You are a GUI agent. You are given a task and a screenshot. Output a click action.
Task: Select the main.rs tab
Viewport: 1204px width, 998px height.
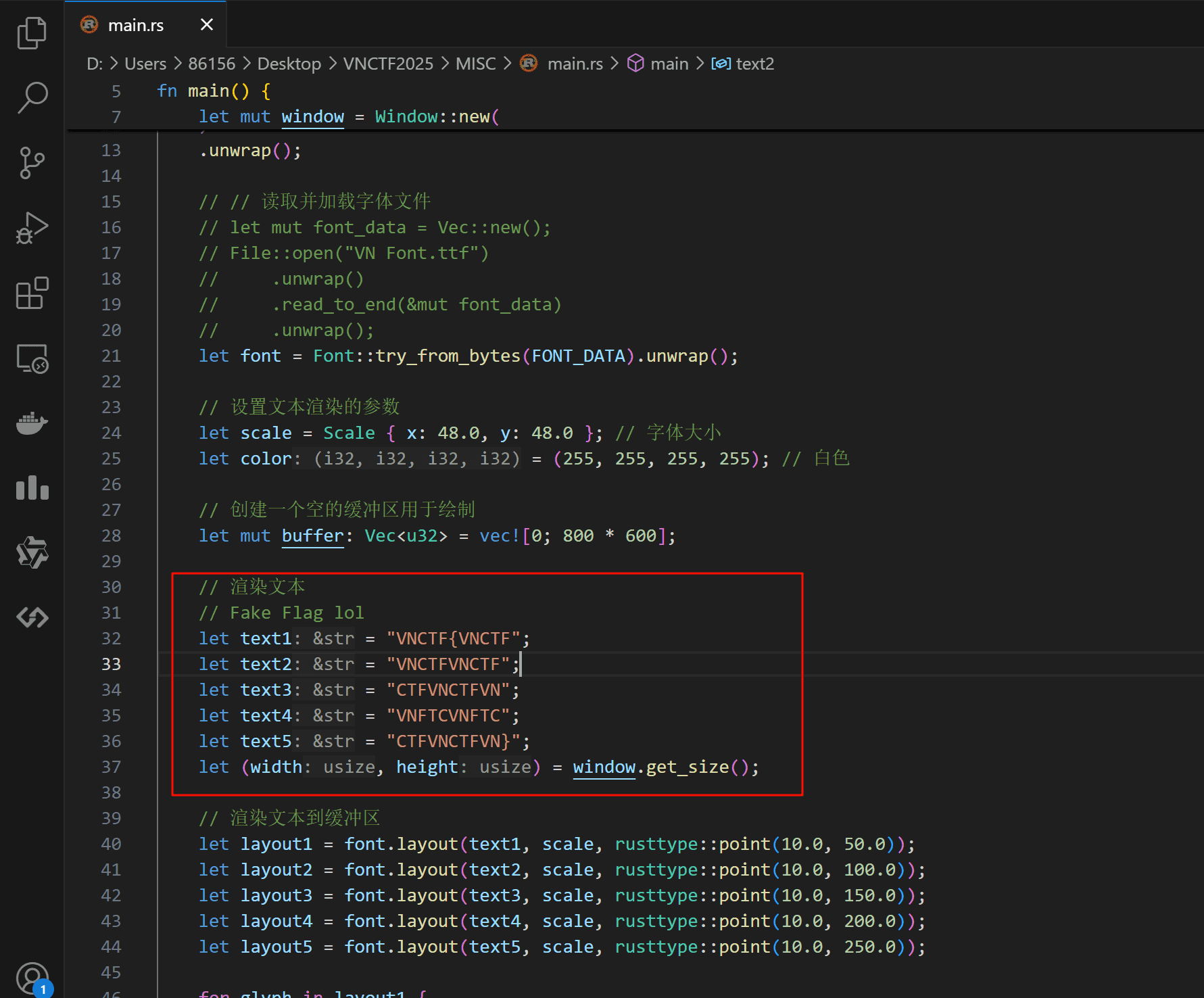135,25
